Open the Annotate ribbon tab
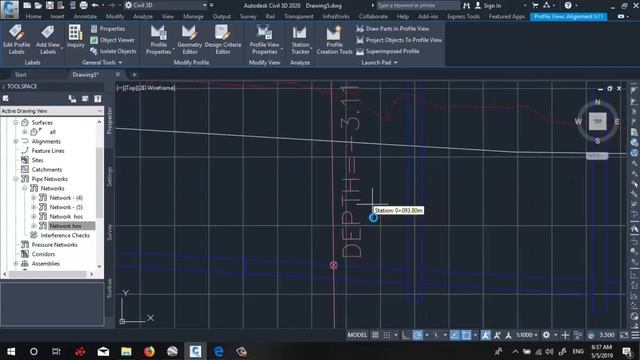Image resolution: width=640 pixels, height=360 pixels. (x=85, y=16)
